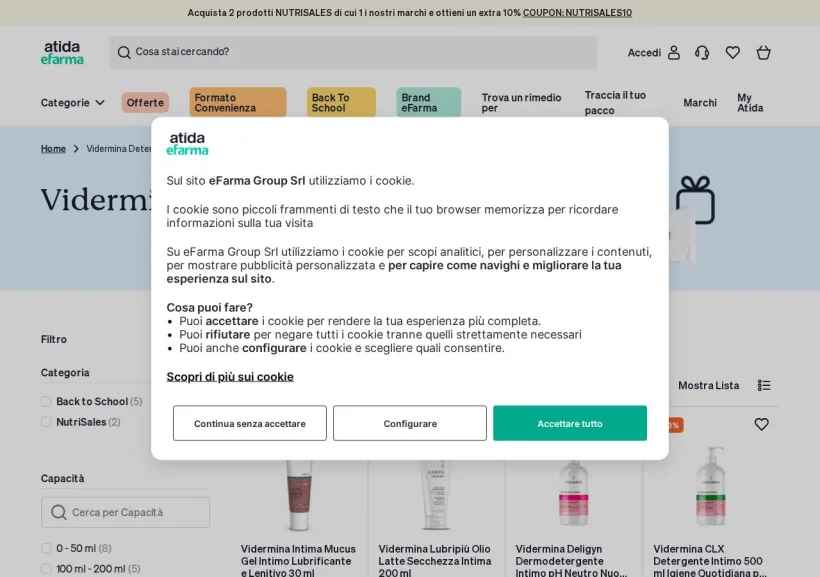Click the Capacità filter heading

(63, 478)
